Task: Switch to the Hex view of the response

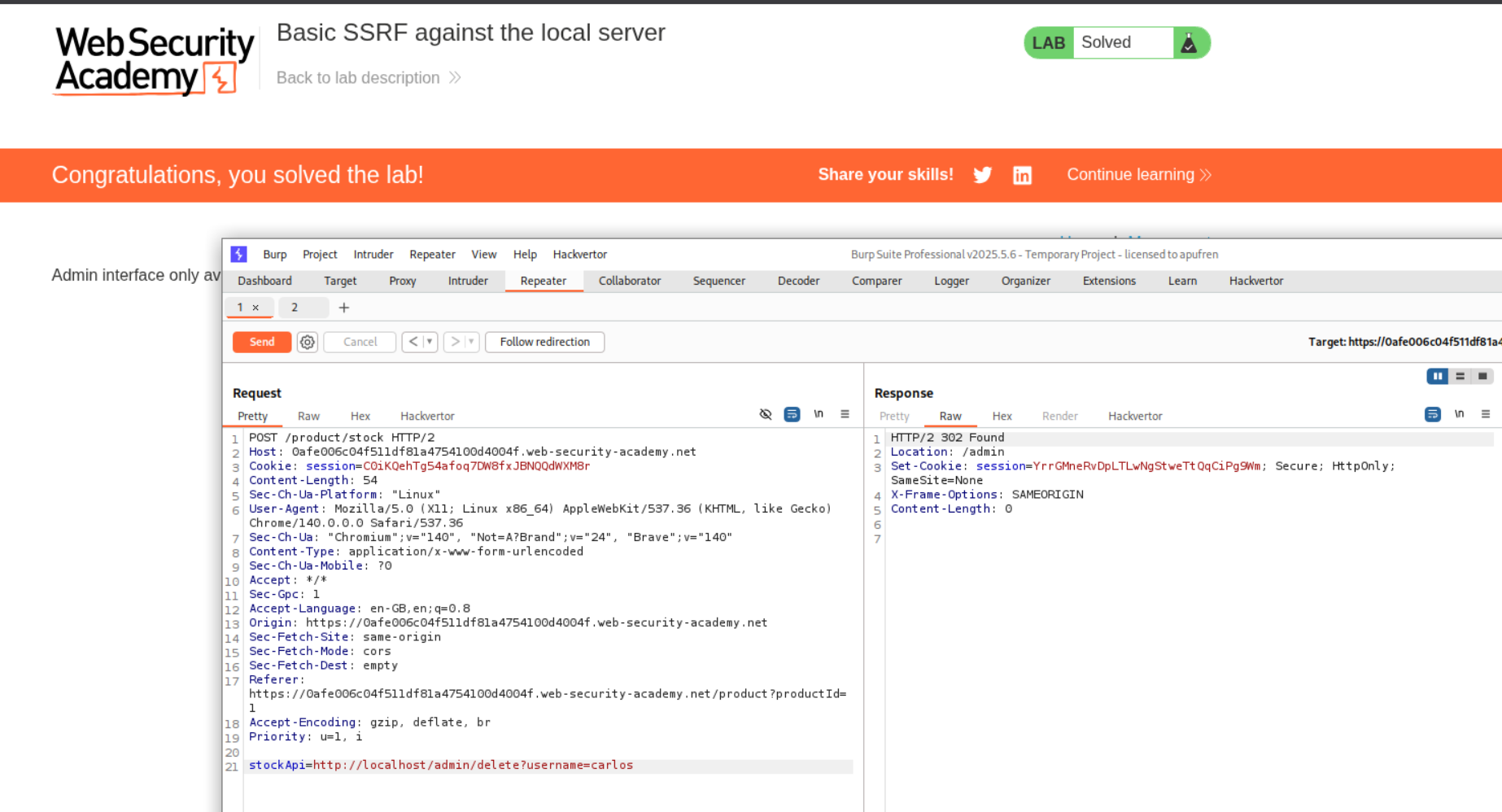Action: [x=1002, y=416]
